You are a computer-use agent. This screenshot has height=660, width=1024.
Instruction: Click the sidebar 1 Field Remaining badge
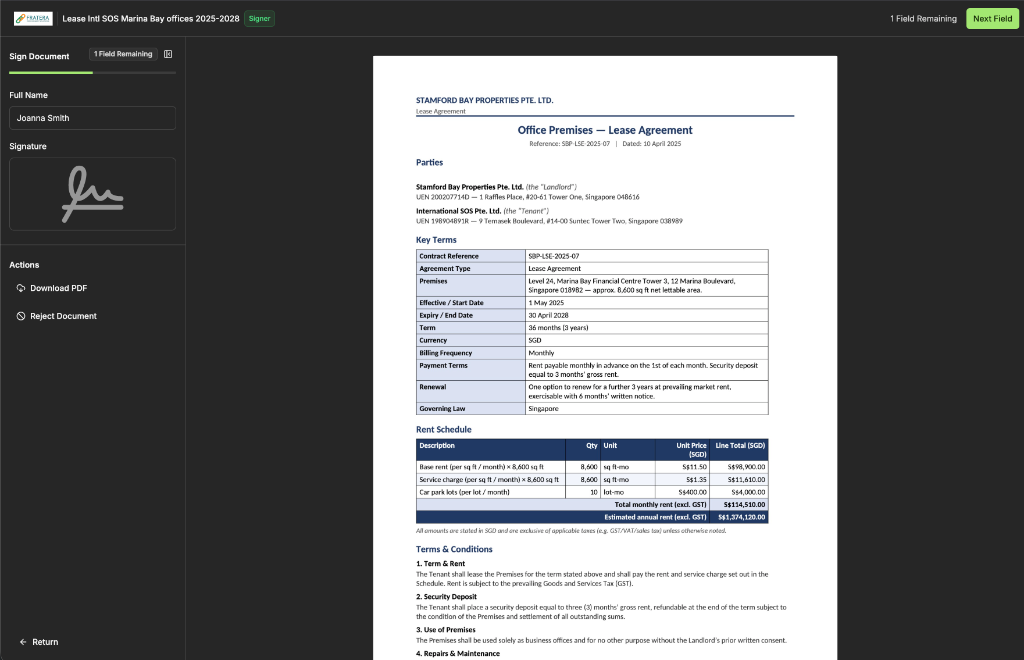123,54
